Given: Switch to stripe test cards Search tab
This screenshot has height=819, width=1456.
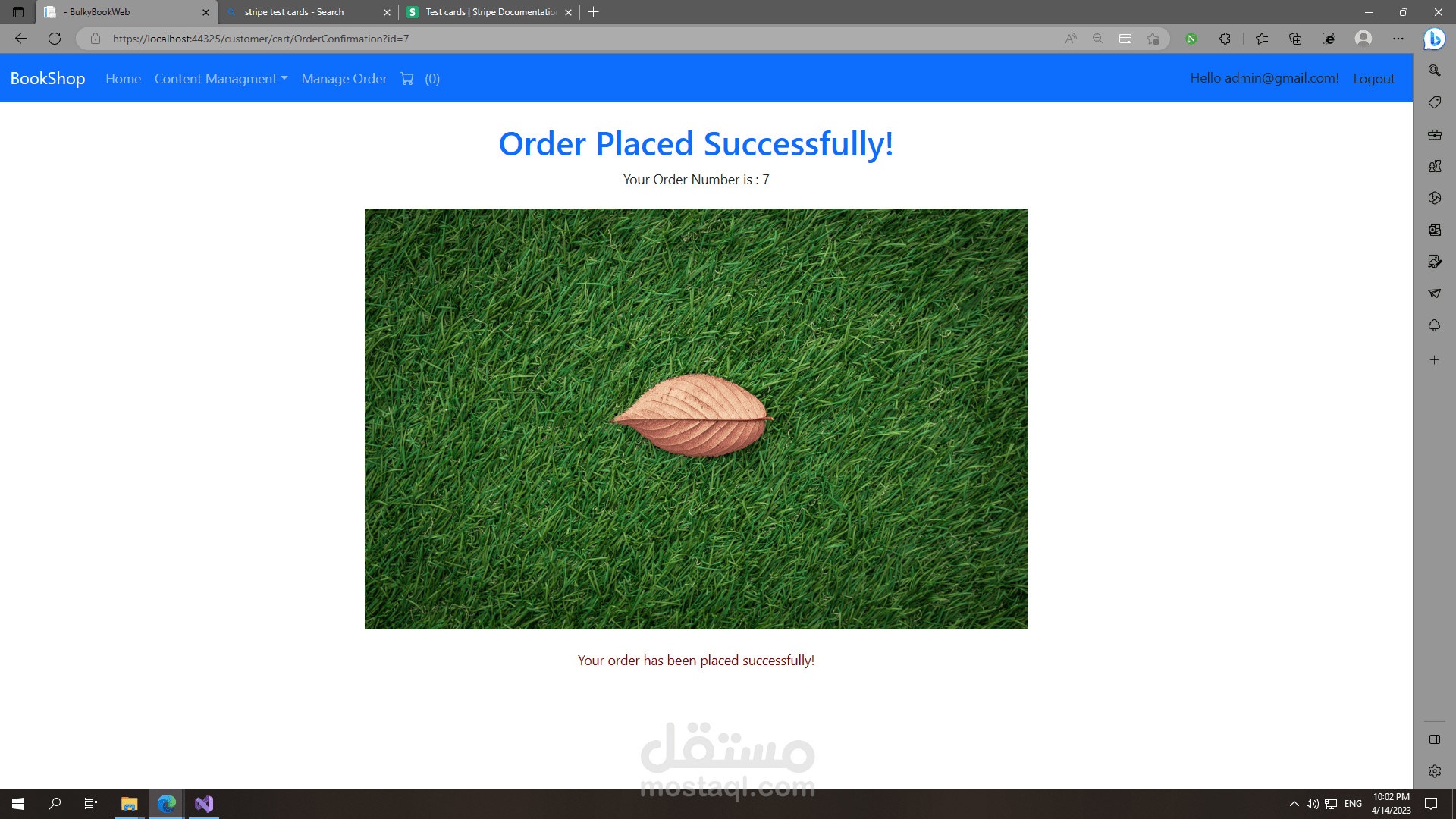Looking at the screenshot, I should click(303, 12).
